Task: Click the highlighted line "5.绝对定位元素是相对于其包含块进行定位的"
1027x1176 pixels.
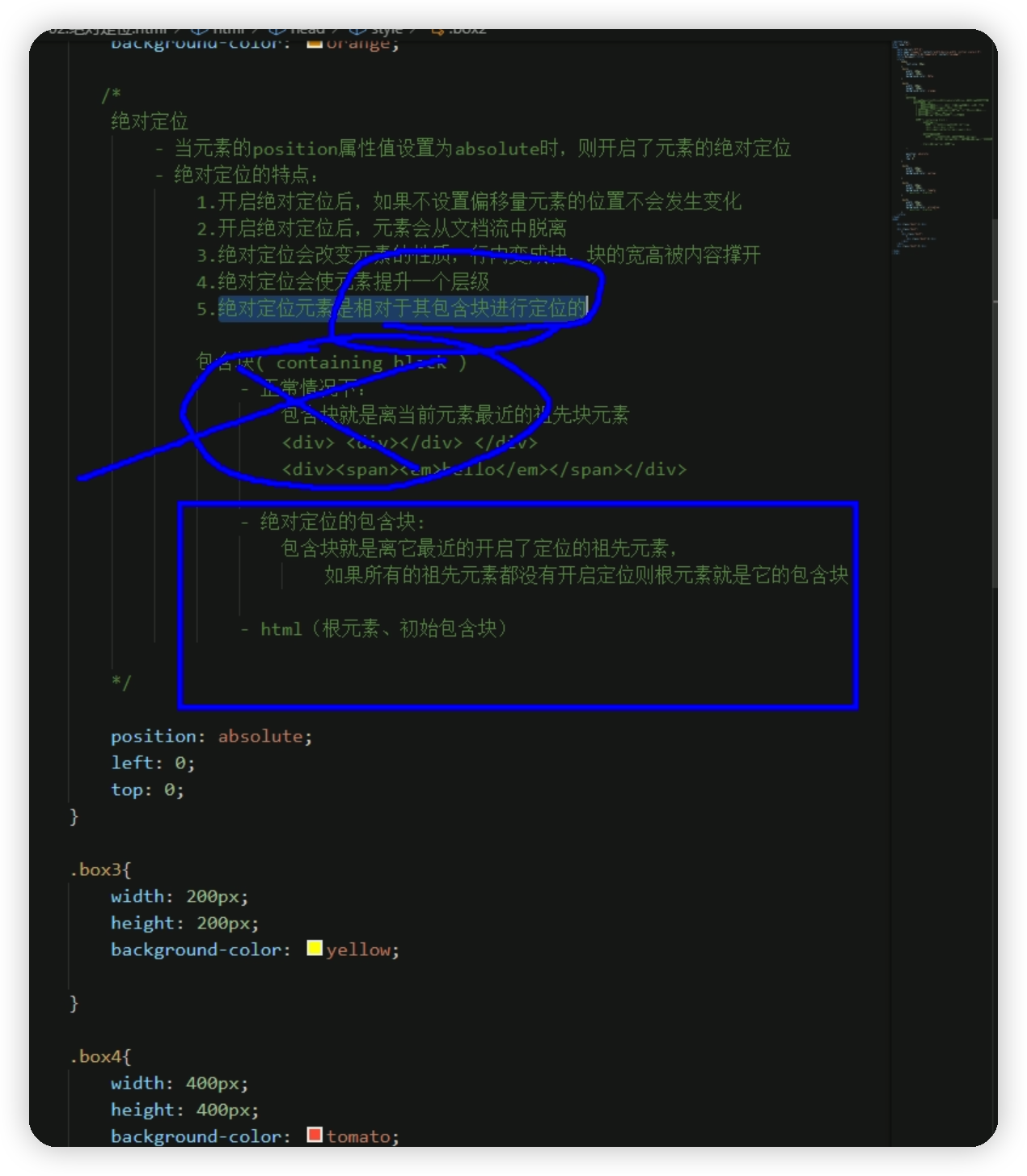Action: [391, 308]
